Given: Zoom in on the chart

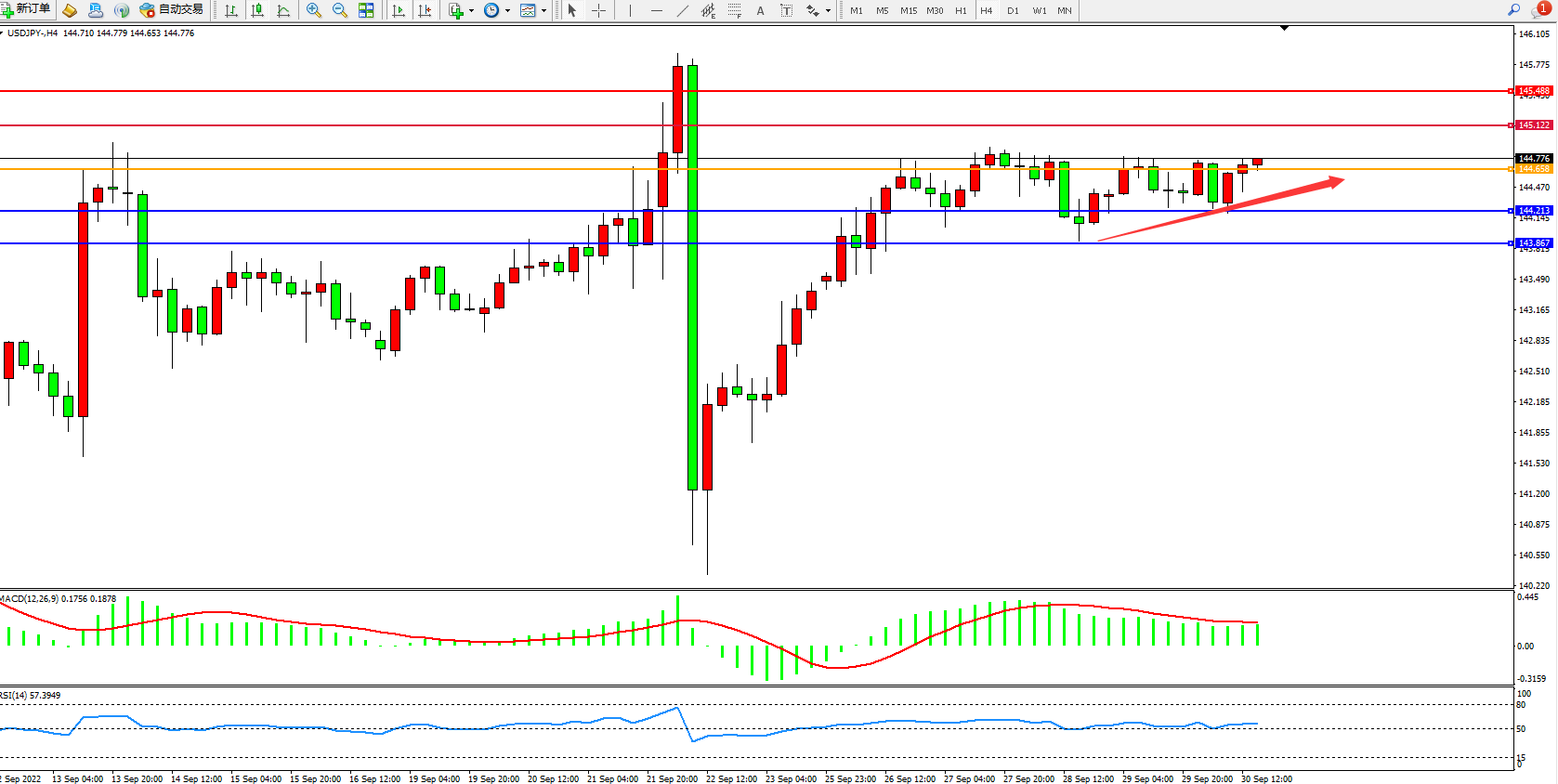Looking at the screenshot, I should click(x=314, y=10).
